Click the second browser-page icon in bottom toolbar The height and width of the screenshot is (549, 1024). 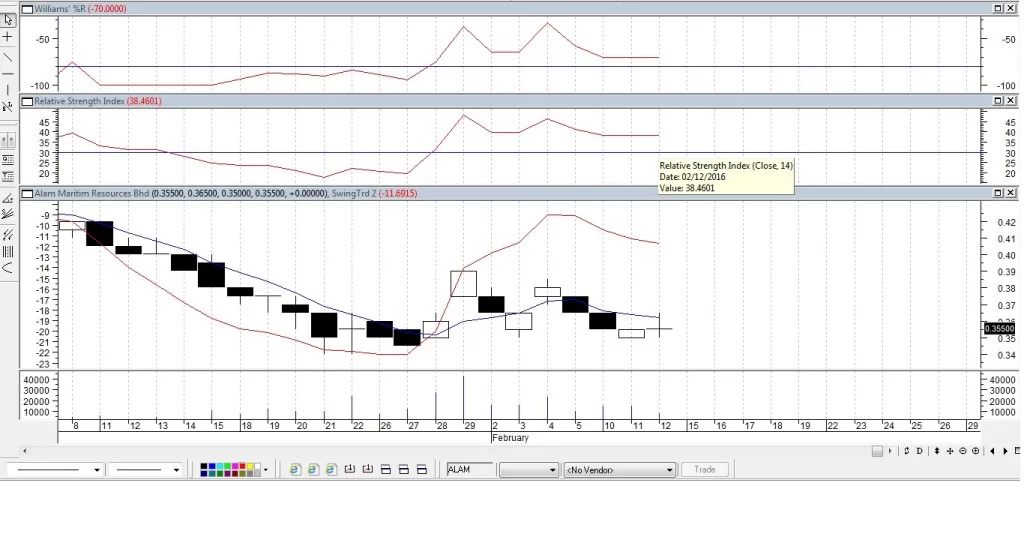pos(313,469)
